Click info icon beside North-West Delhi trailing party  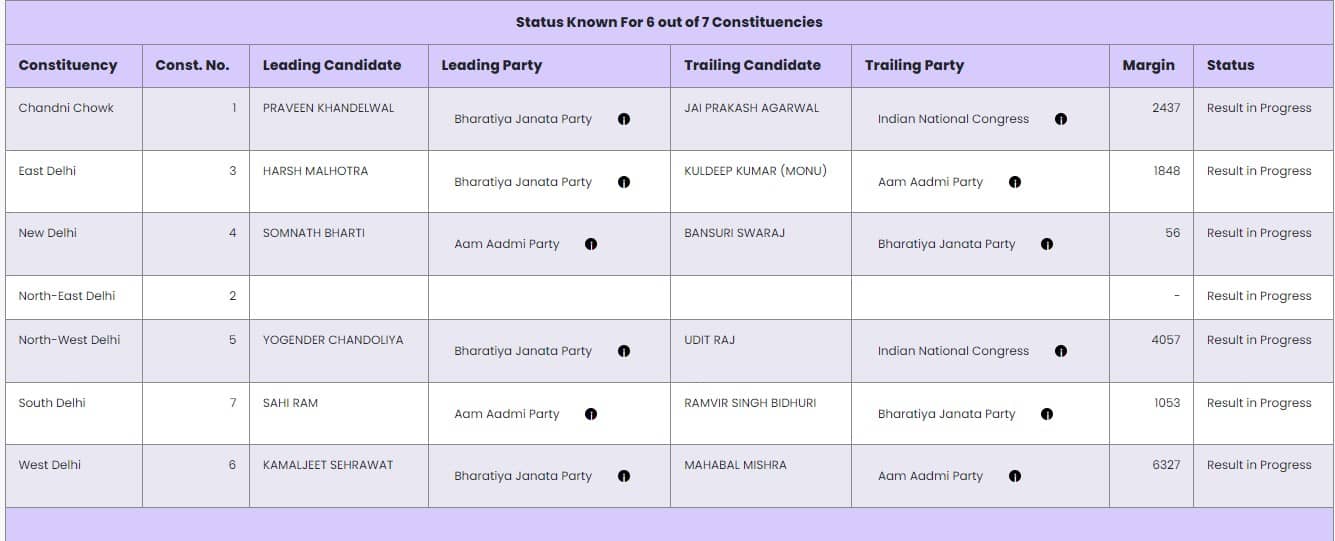[x=1061, y=351]
